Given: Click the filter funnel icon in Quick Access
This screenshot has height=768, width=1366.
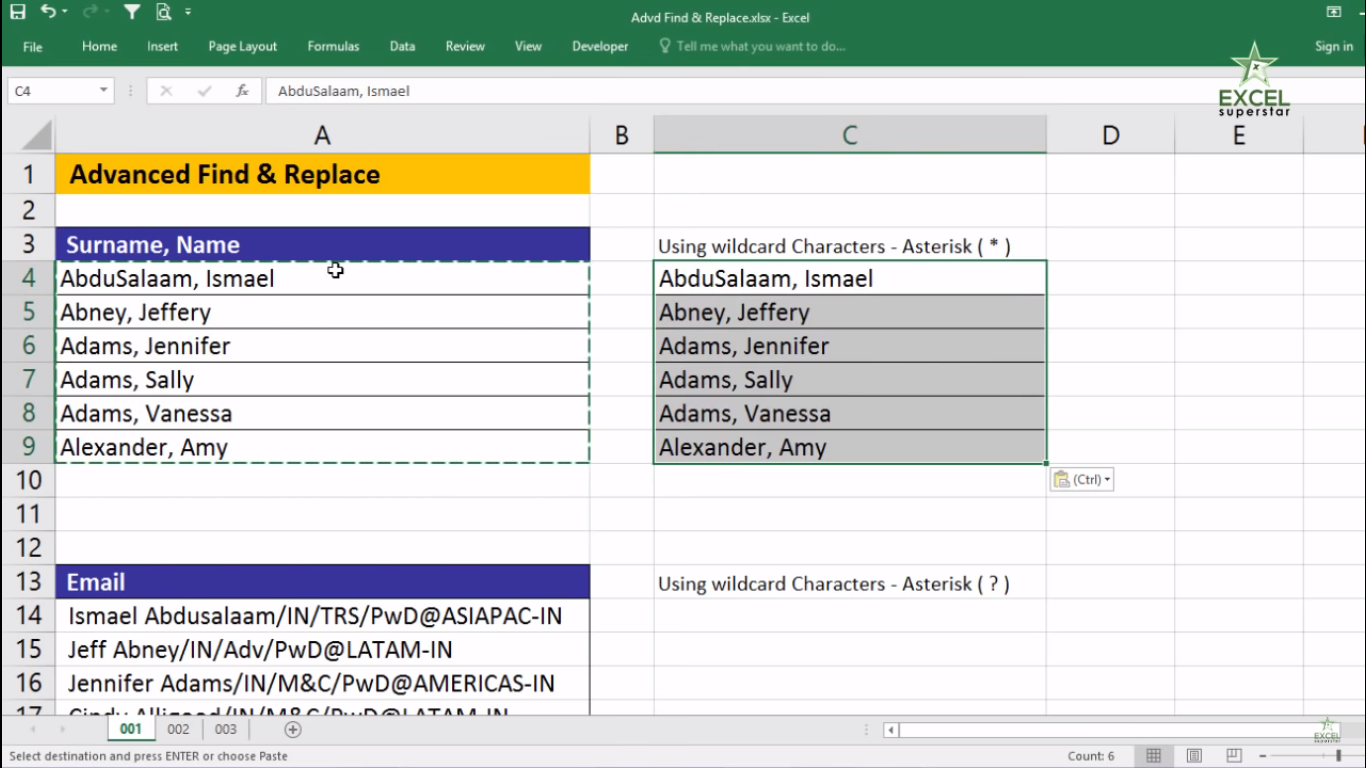Looking at the screenshot, I should (132, 12).
